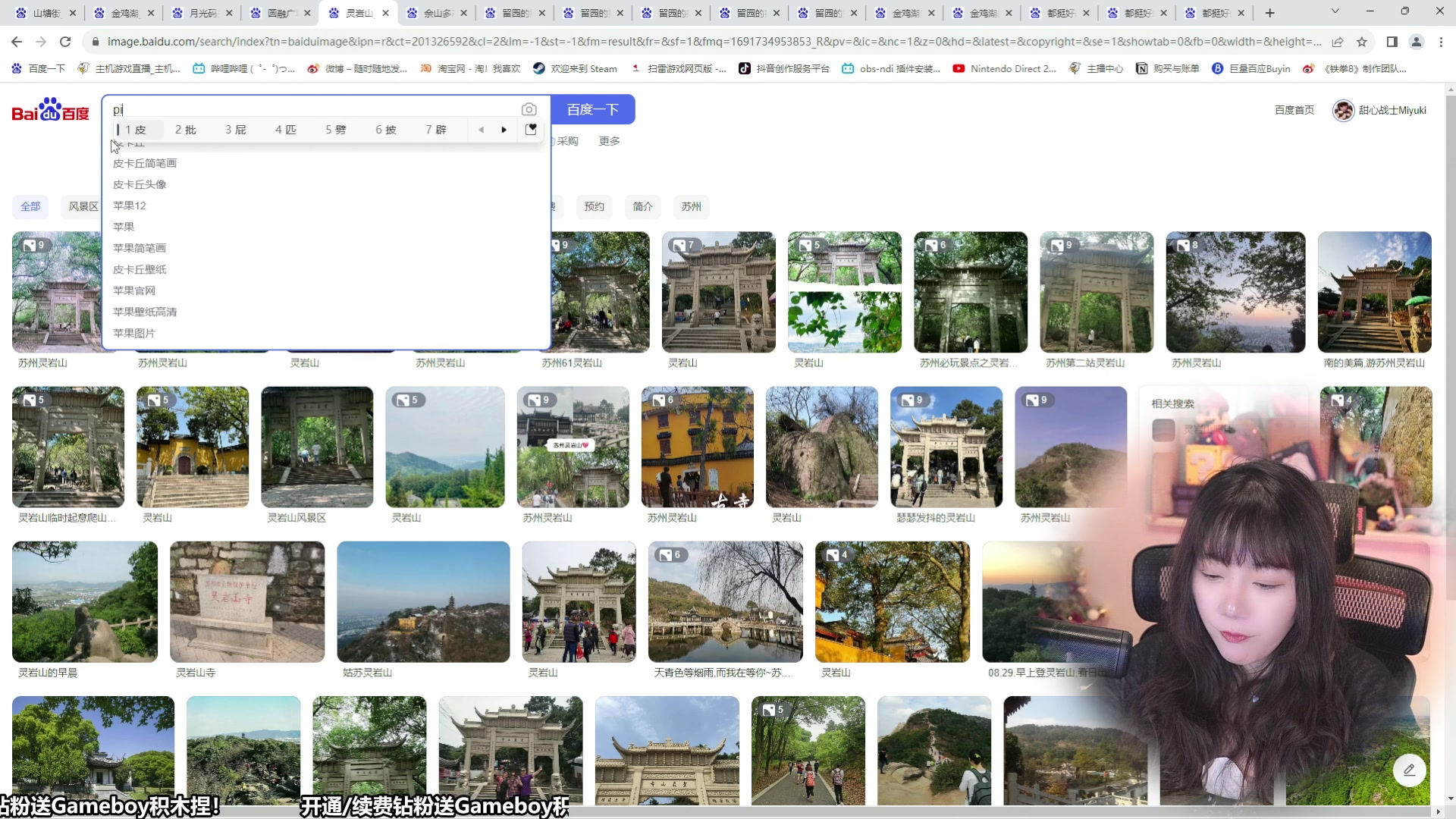Switch to the 月光码头 browser tab
The width and height of the screenshot is (1456, 819).
(201, 13)
